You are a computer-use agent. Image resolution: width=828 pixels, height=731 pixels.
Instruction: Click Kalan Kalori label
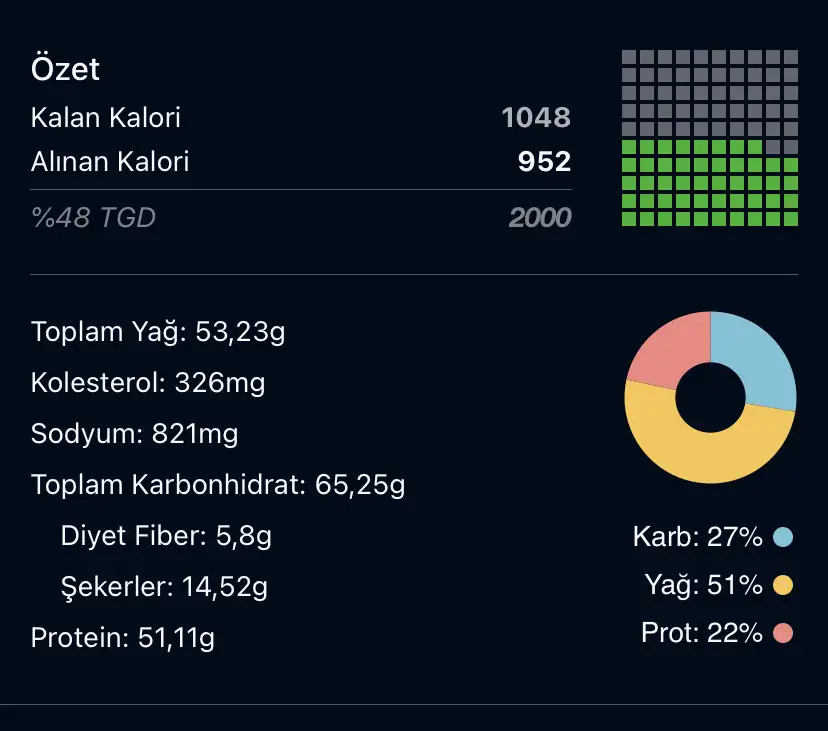click(x=106, y=118)
